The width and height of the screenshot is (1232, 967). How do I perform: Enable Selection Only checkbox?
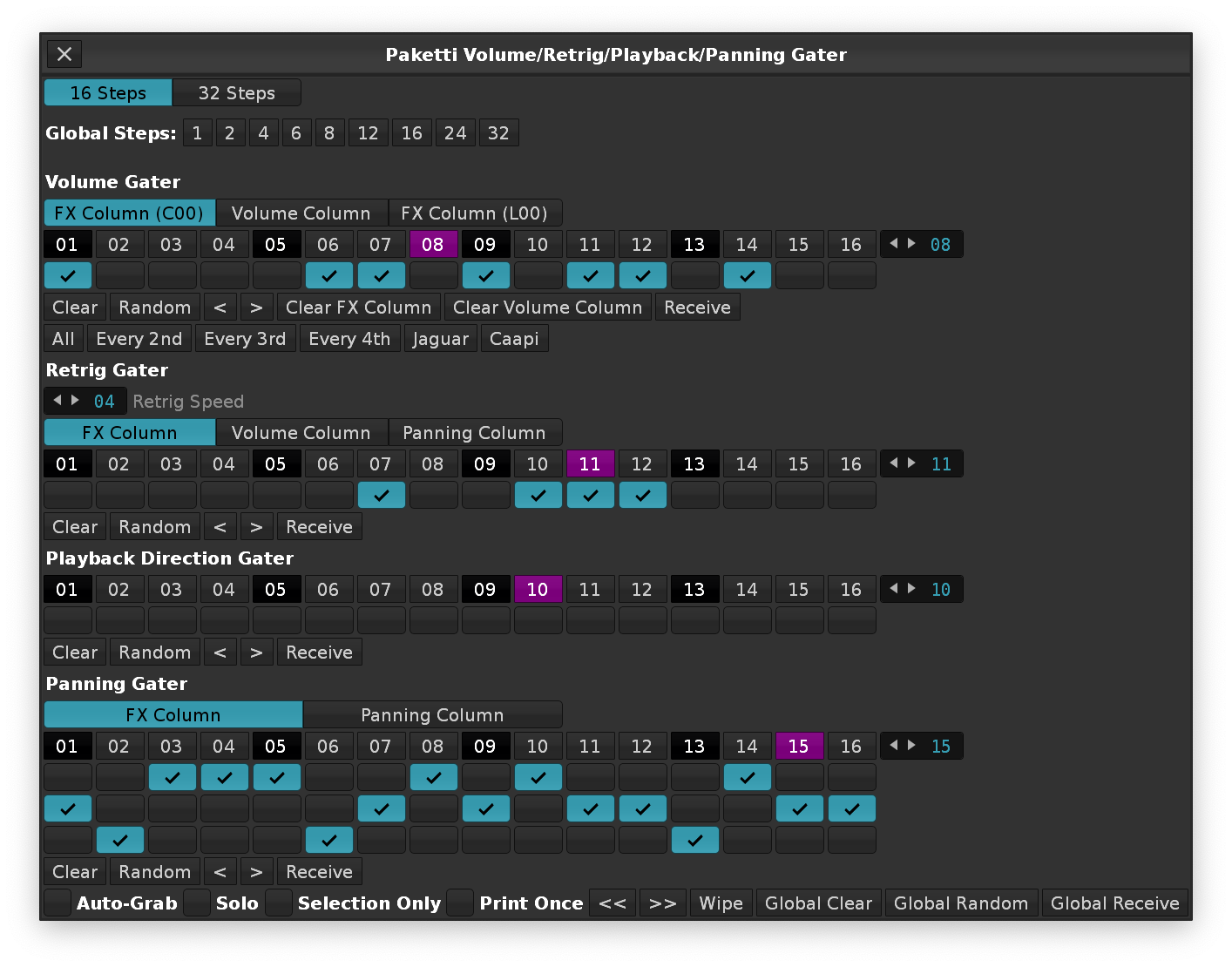[279, 903]
